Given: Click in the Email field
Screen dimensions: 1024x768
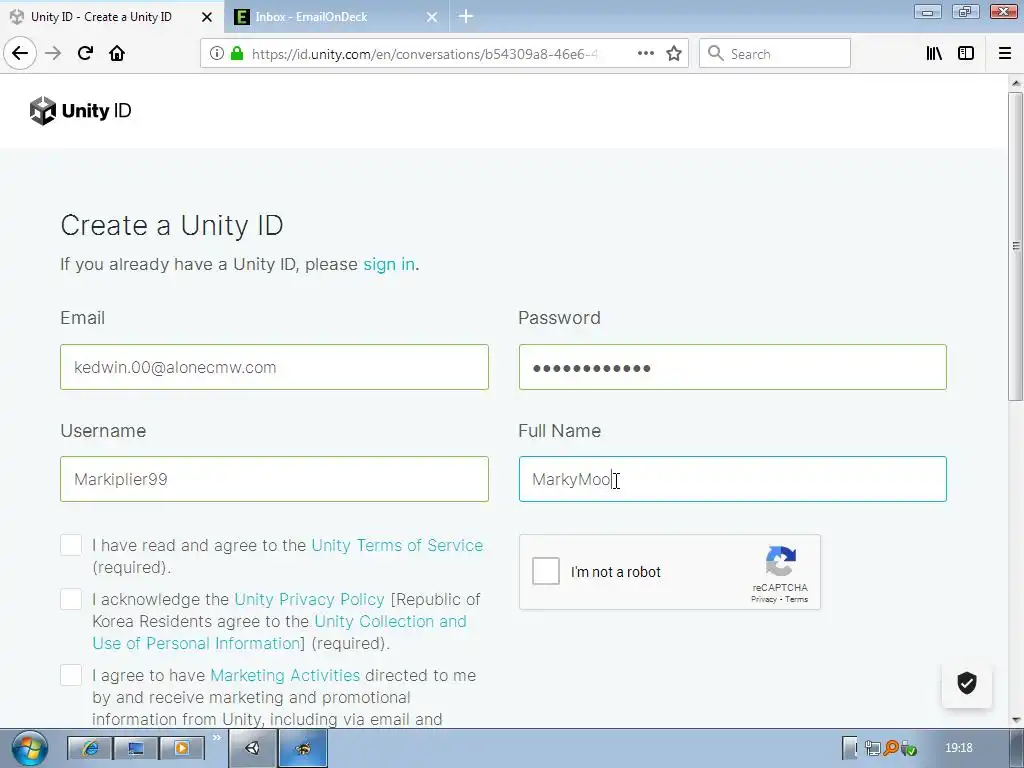Looking at the screenshot, I should click(x=274, y=367).
